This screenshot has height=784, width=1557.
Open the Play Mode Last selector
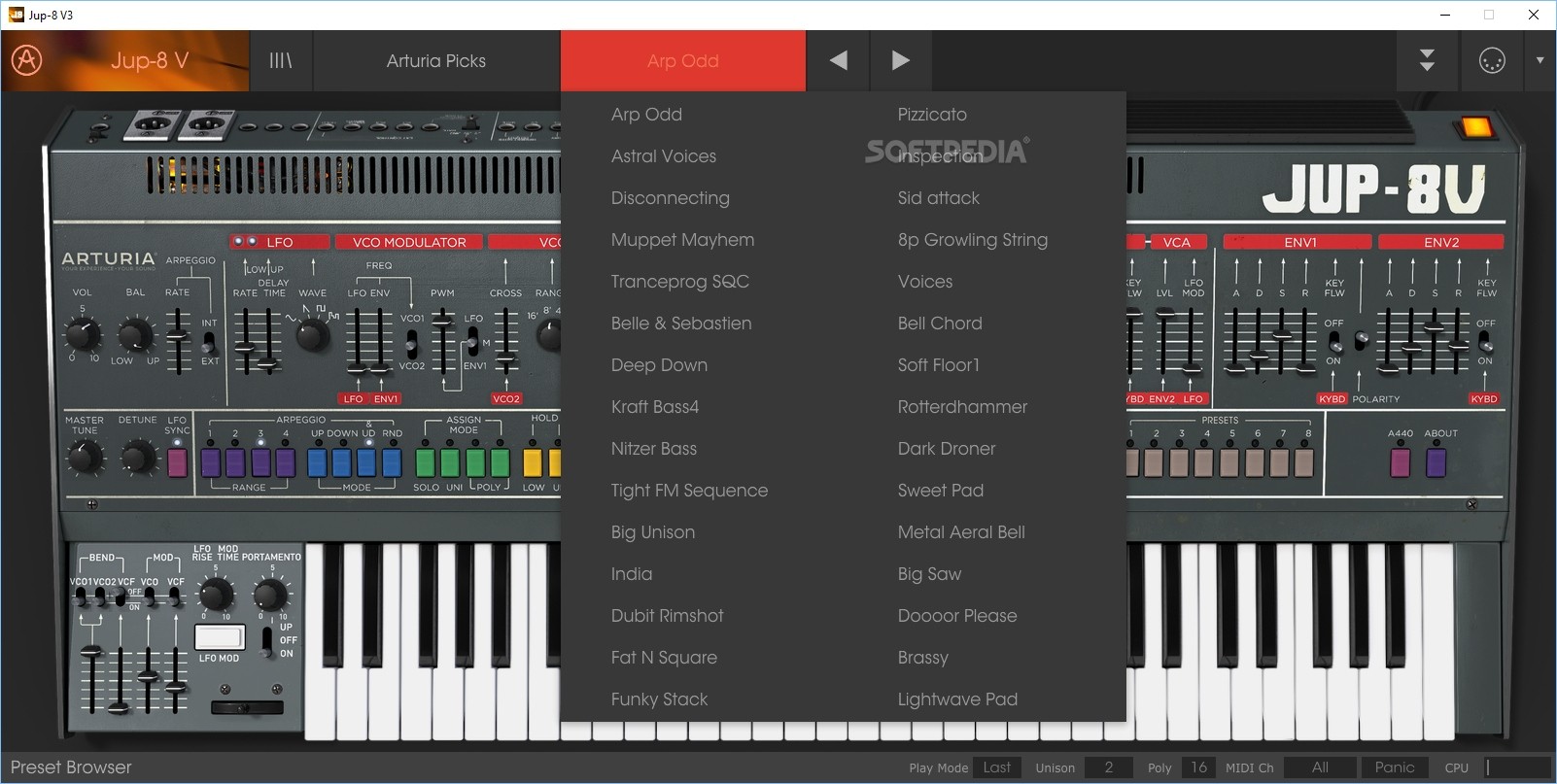click(997, 767)
